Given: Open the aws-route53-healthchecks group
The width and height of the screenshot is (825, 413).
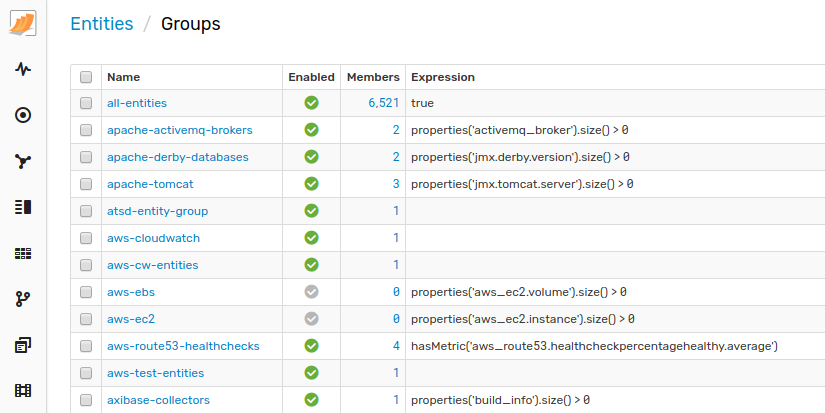Looking at the screenshot, I should 183,346.
